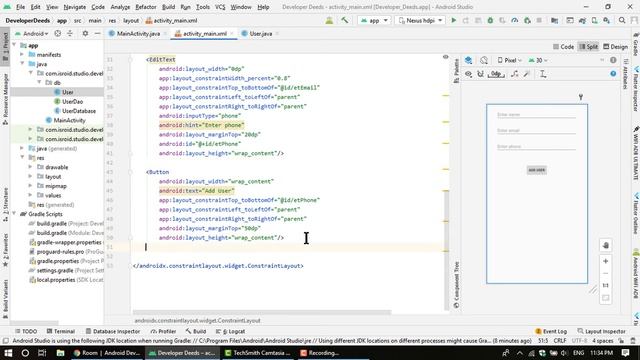Toggle the Project tool window stripe button
This screenshot has height=360, width=640.
pyautogui.click(x=5, y=47)
